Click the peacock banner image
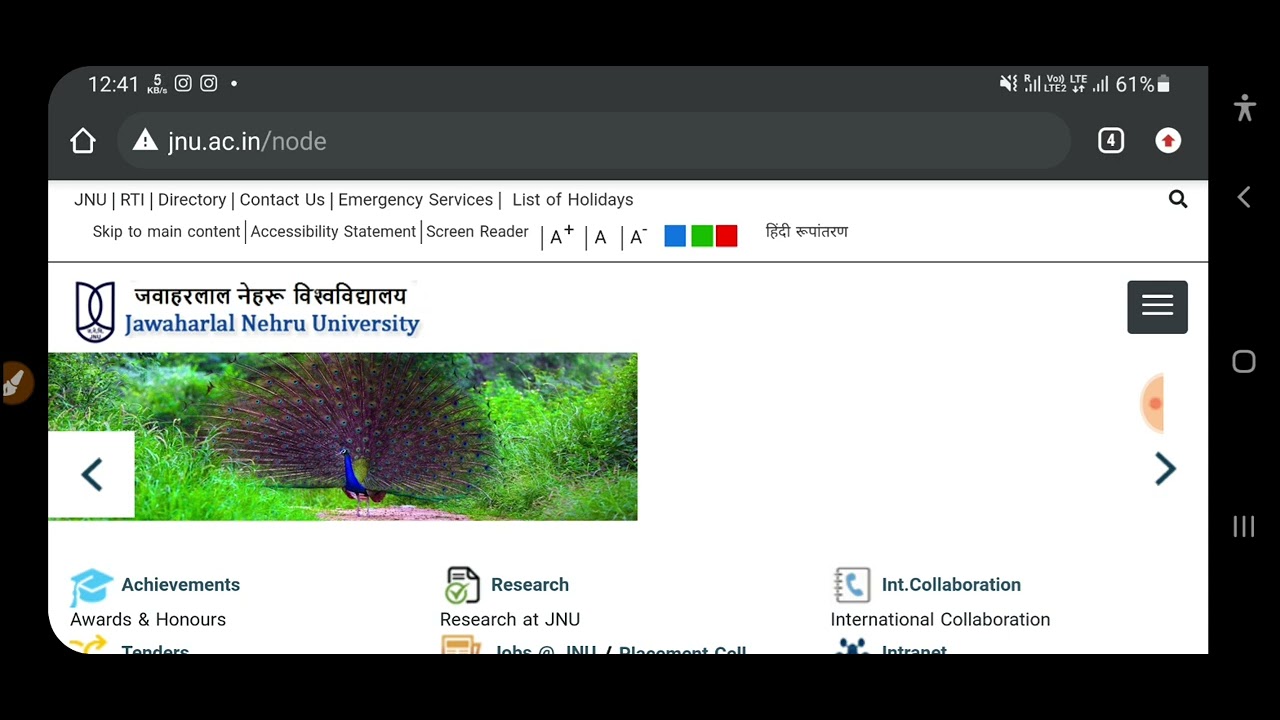The height and width of the screenshot is (720, 1280). [343, 436]
